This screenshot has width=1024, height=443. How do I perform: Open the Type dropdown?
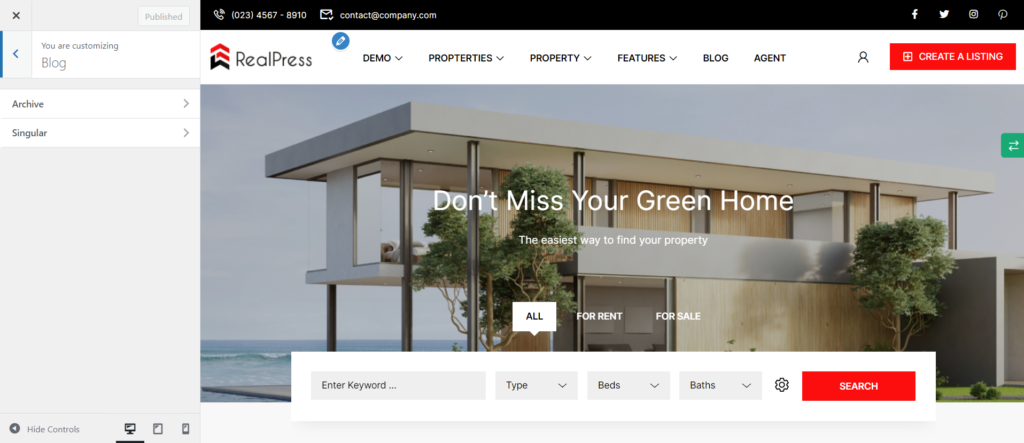[x=537, y=386]
